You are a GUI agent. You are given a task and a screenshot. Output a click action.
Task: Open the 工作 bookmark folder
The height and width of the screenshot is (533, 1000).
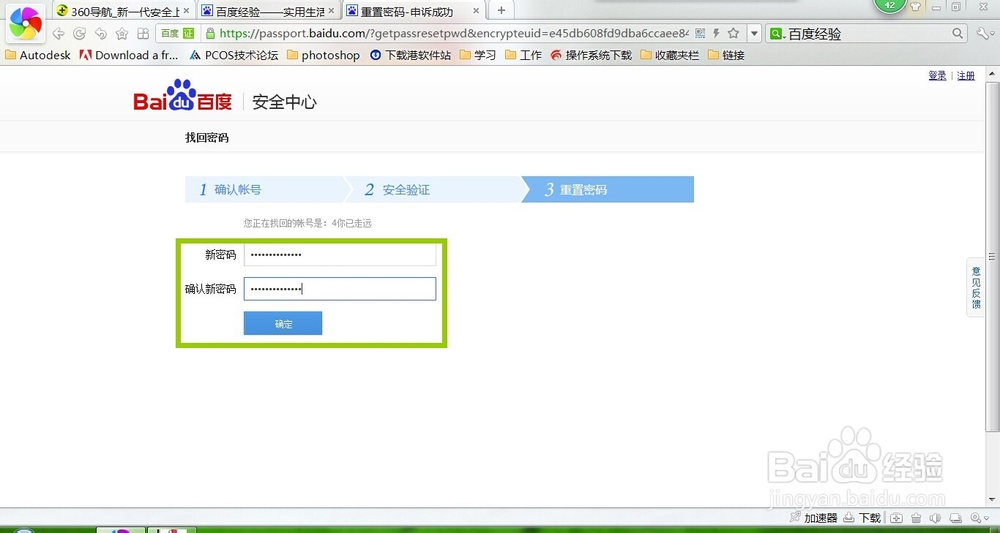click(x=523, y=55)
